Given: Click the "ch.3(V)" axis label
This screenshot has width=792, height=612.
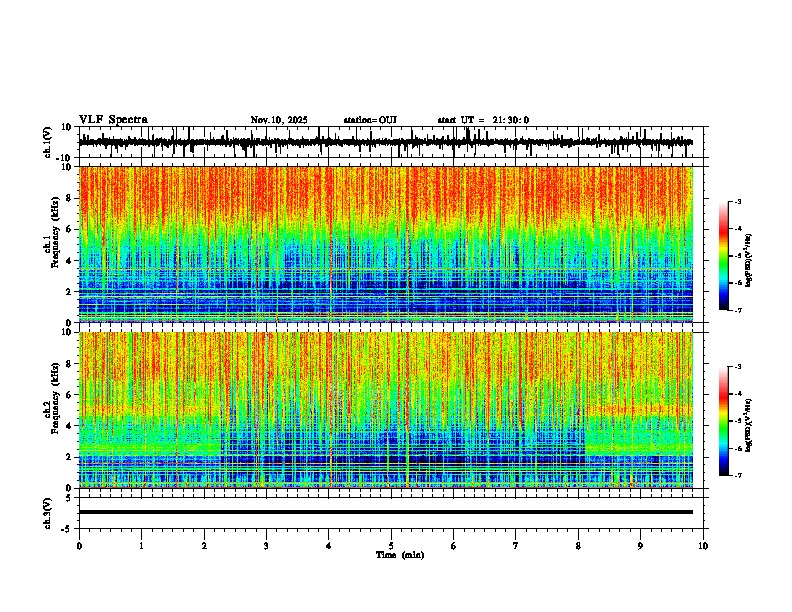Looking at the screenshot, I should (x=48, y=513).
